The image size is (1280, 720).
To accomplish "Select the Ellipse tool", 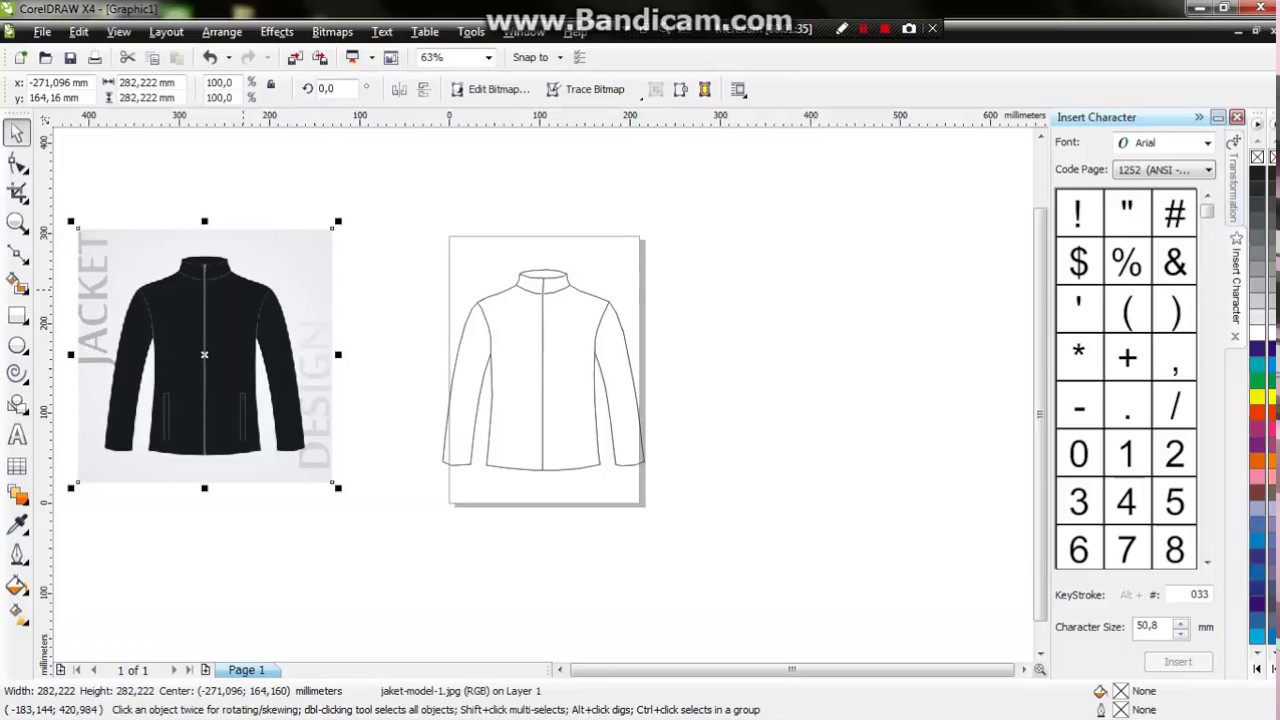I will click(x=17, y=346).
